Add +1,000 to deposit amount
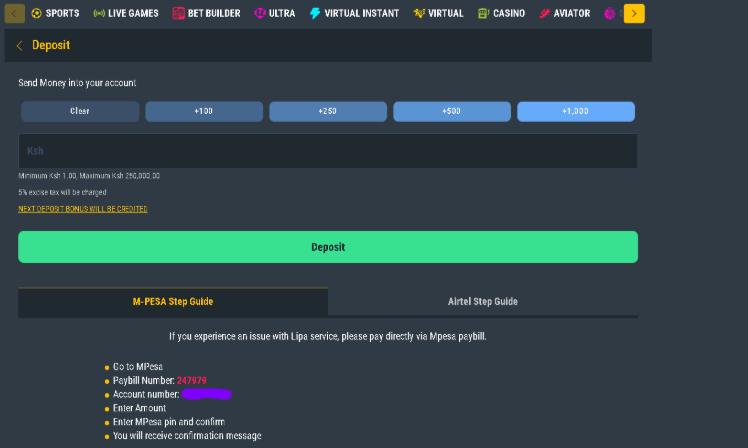Screen dimensions: 748x448 tap(576, 111)
